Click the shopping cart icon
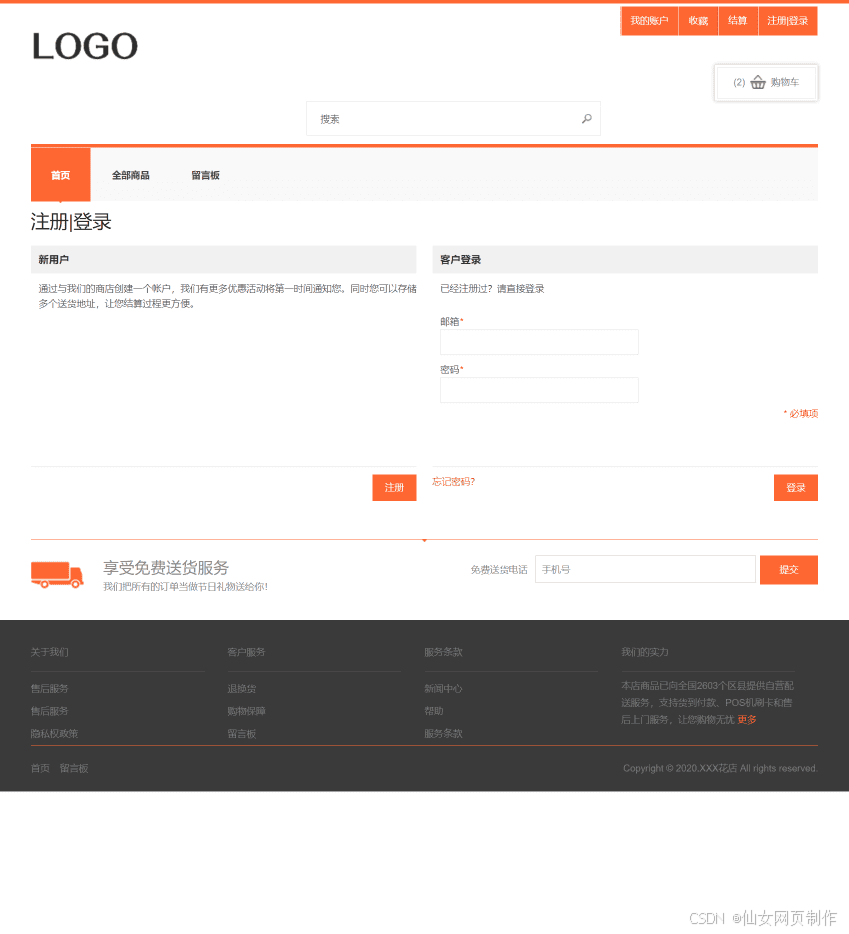Screen dimensions: 849x934 pyautogui.click(x=759, y=83)
